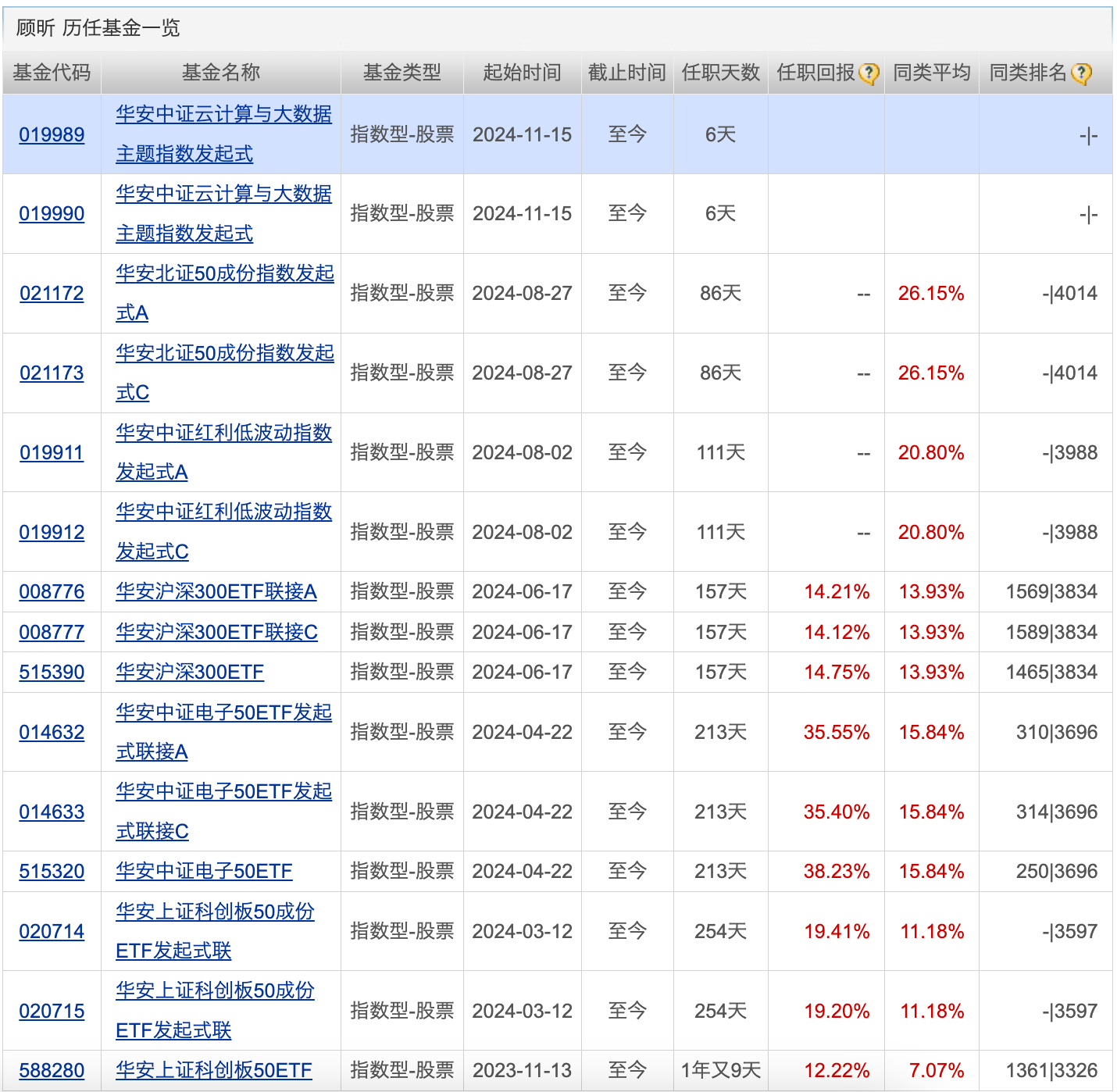Open fund code 019912 link
Image resolution: width=1117 pixels, height=1092 pixels.
pos(52,532)
